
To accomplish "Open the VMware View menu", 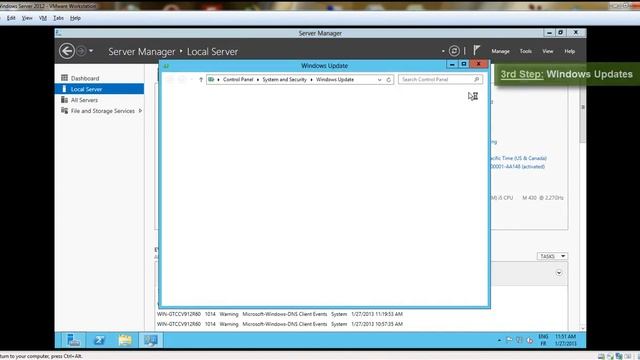I will pos(27,18).
